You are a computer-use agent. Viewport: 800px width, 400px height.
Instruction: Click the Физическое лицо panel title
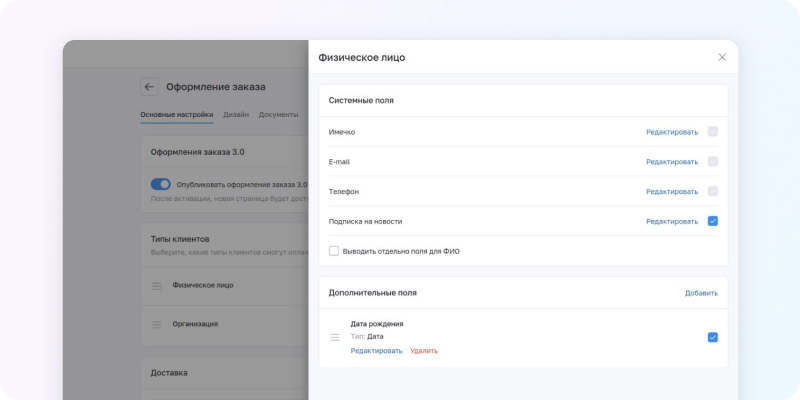[362, 58]
